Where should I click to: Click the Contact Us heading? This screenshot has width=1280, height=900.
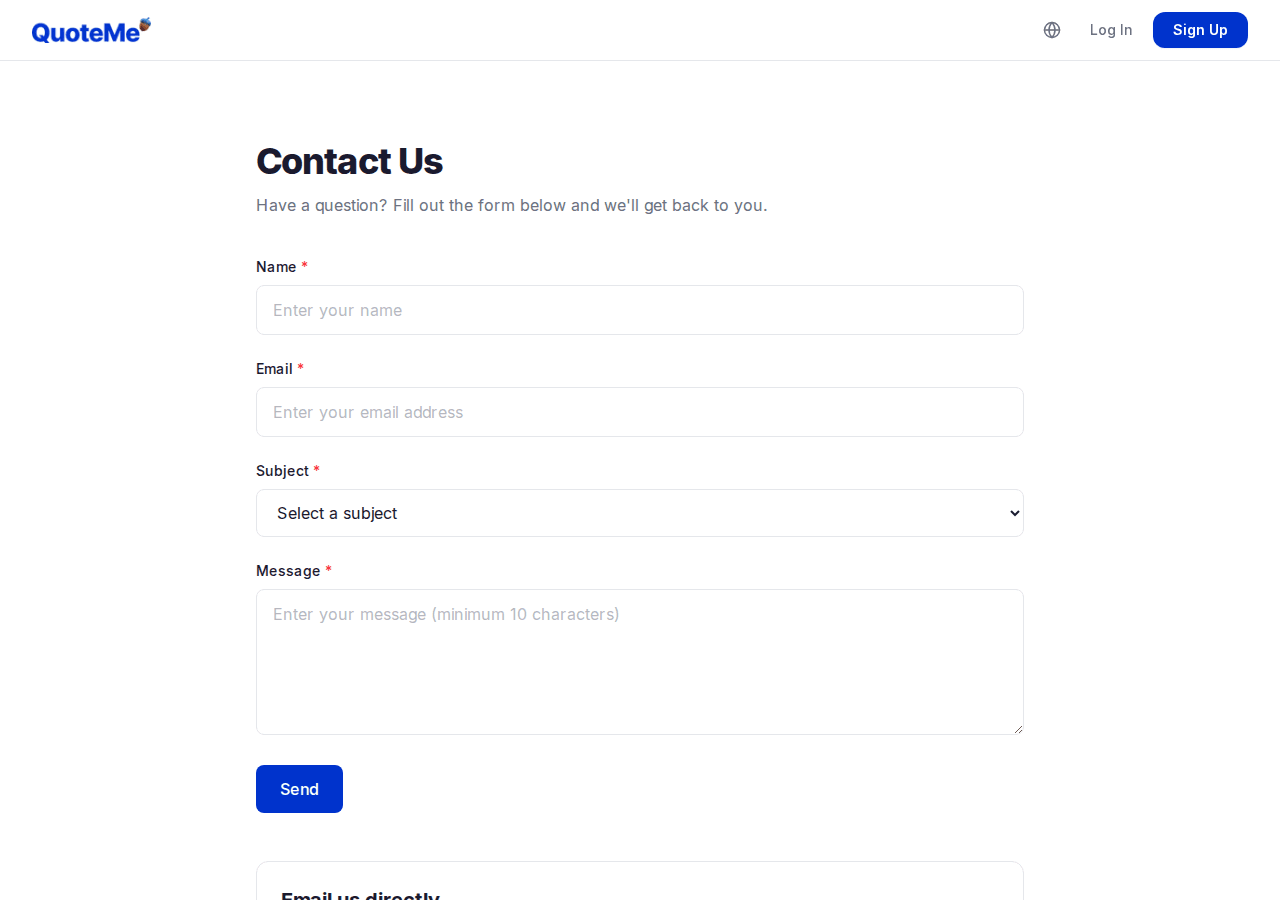(x=349, y=160)
